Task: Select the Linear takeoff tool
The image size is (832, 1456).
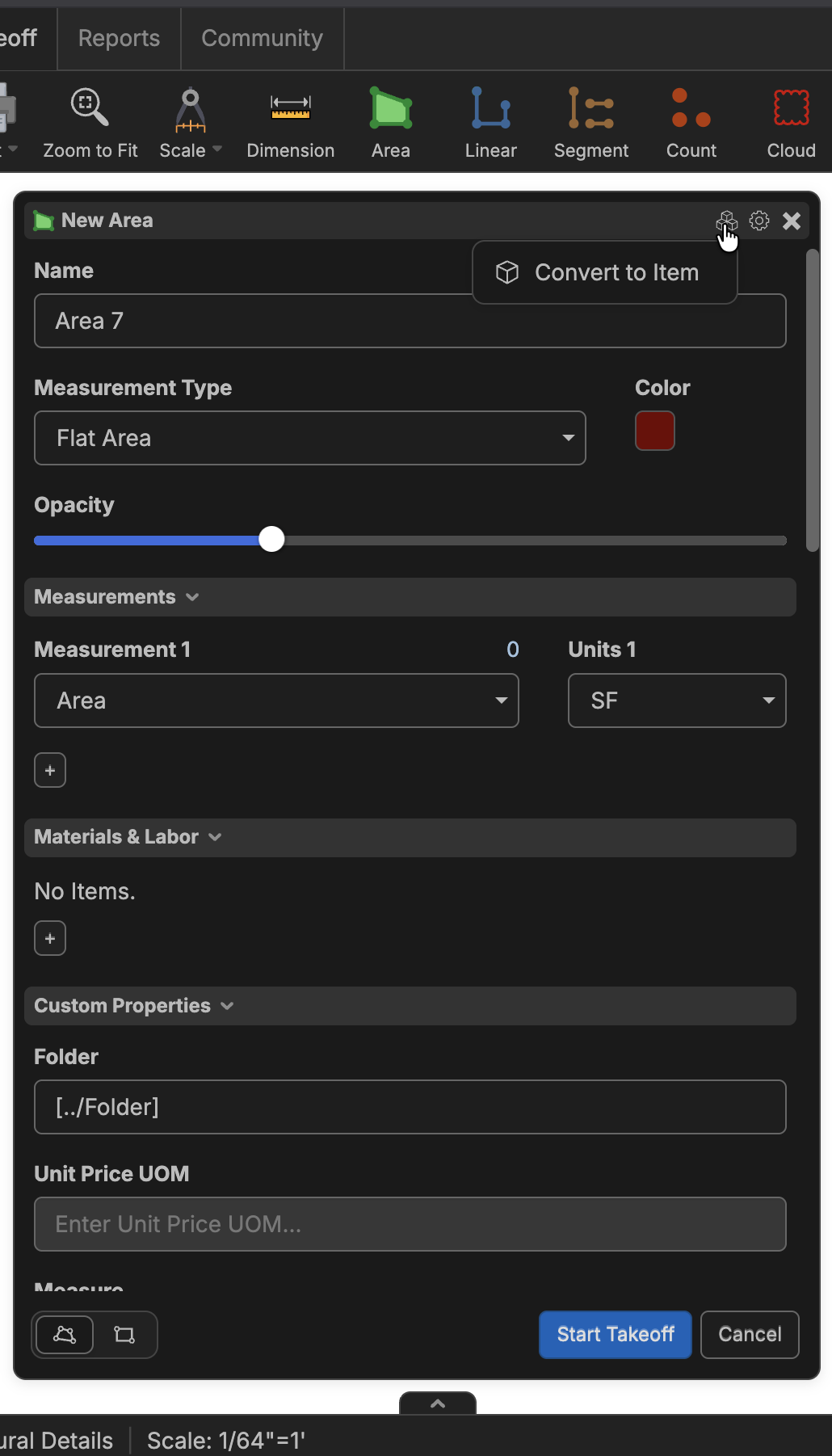Action: pyautogui.click(x=490, y=123)
